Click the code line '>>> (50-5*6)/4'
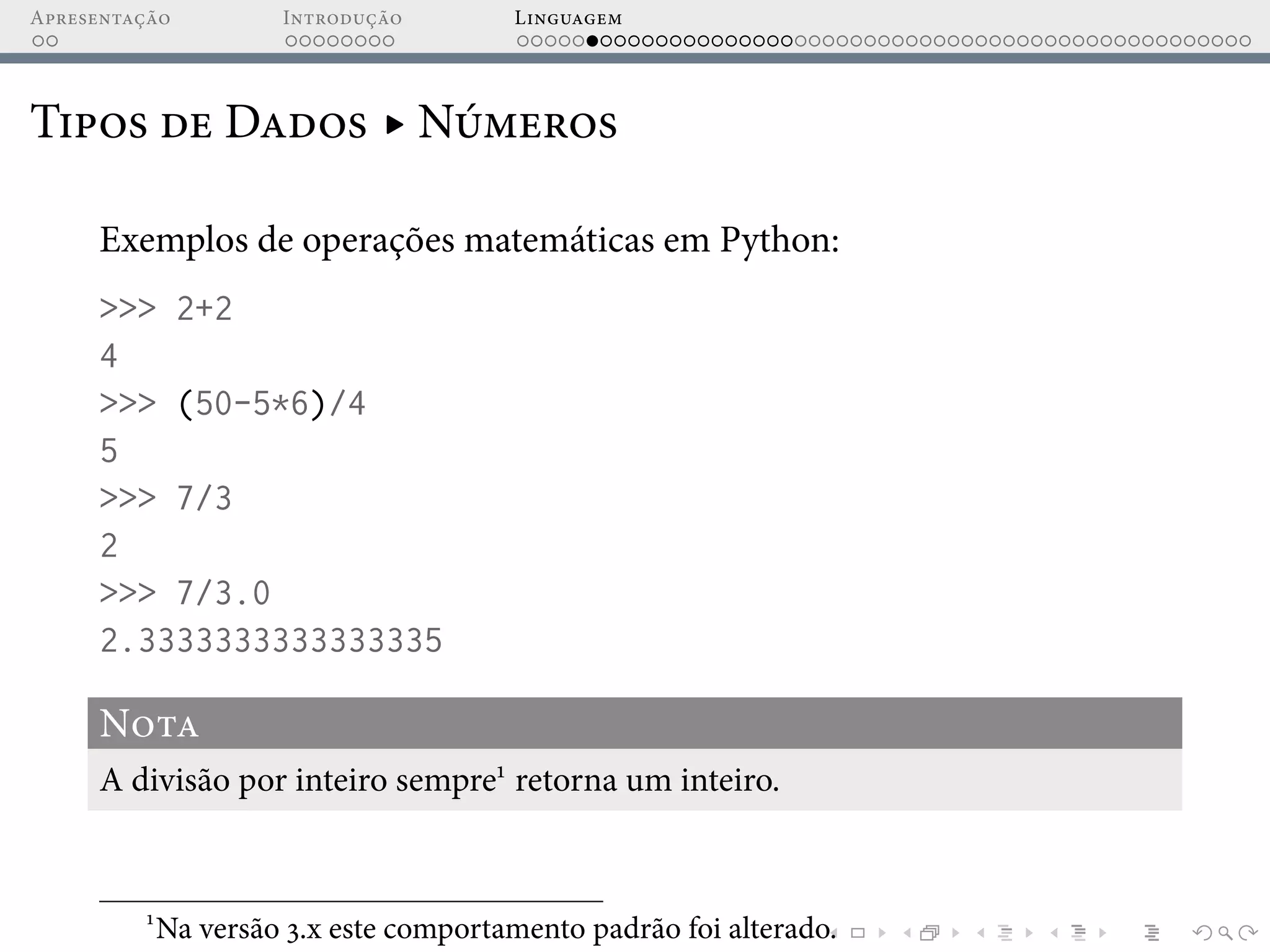Screen dimensions: 1270x952 pyautogui.click(x=233, y=404)
